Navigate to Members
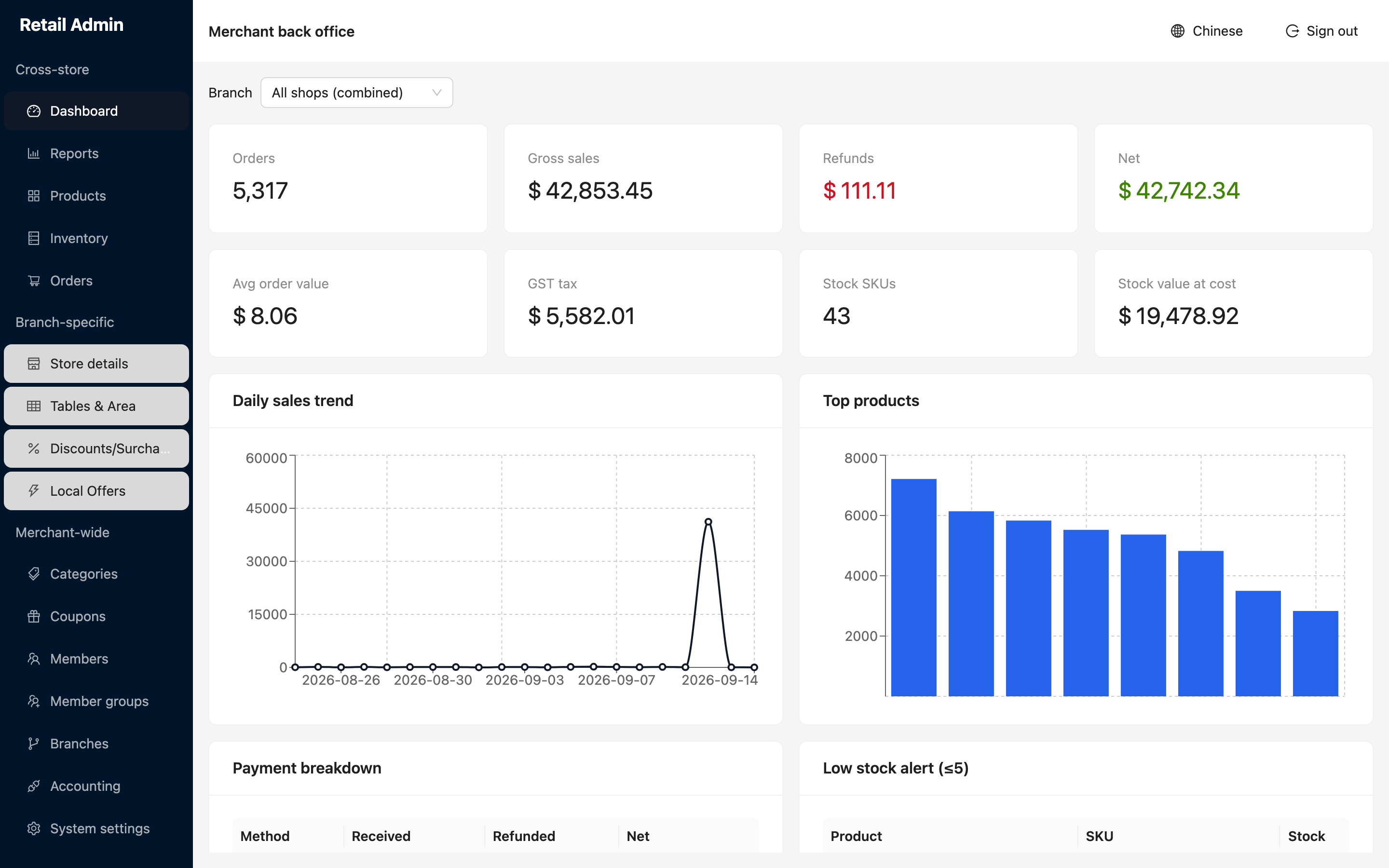 click(x=96, y=658)
